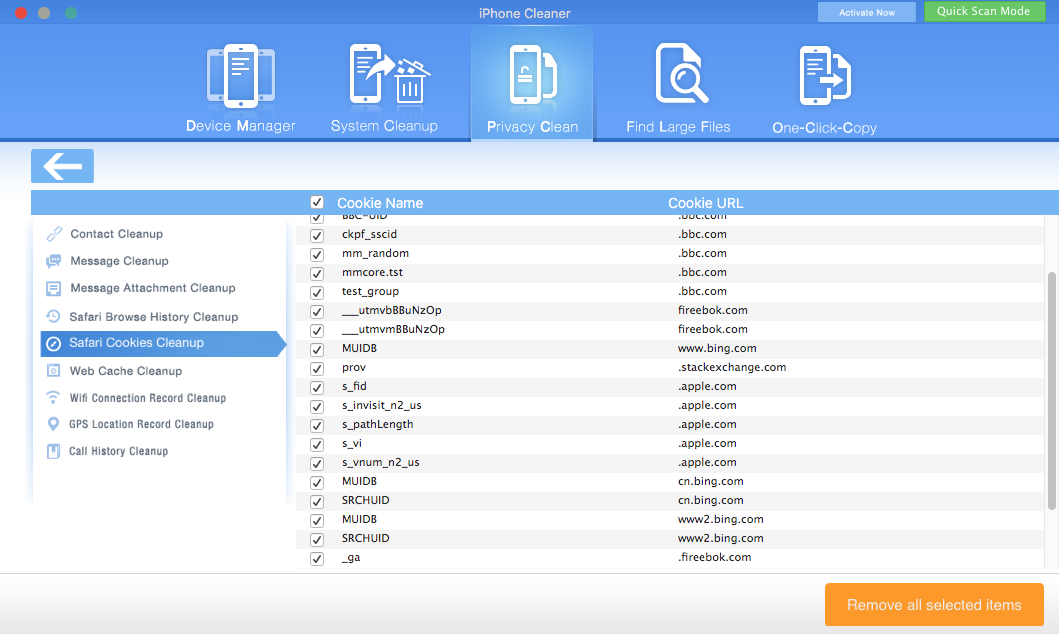
Task: Open the Device Manager icon
Action: tap(240, 76)
